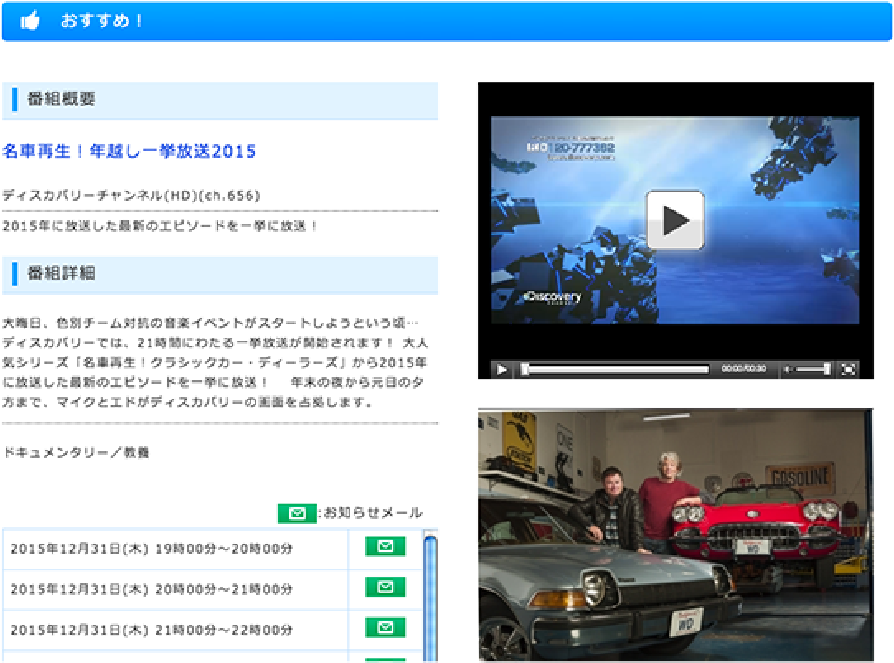Click the 番組概要 section header

220,100
